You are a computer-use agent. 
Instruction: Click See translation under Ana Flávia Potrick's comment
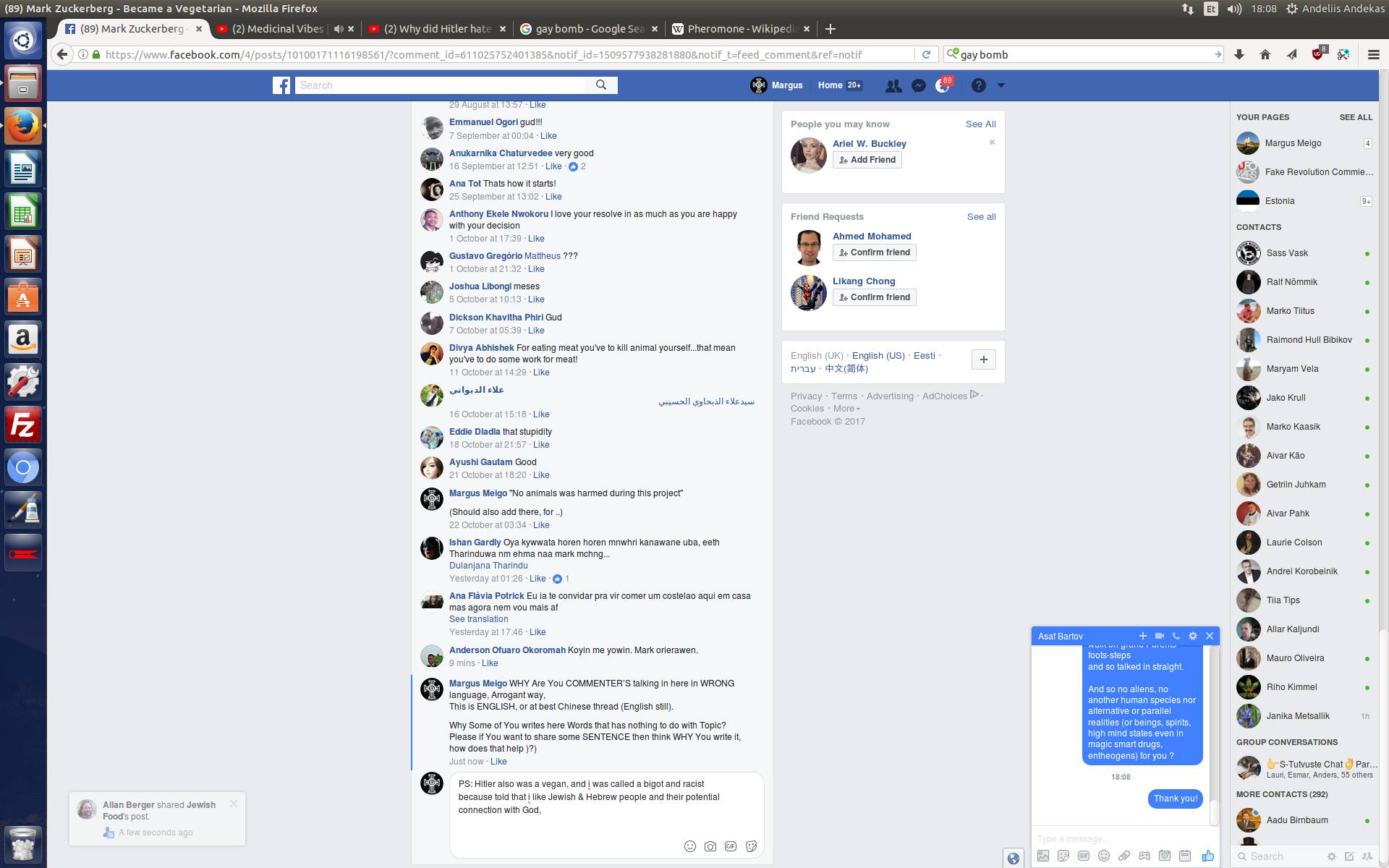pos(478,619)
